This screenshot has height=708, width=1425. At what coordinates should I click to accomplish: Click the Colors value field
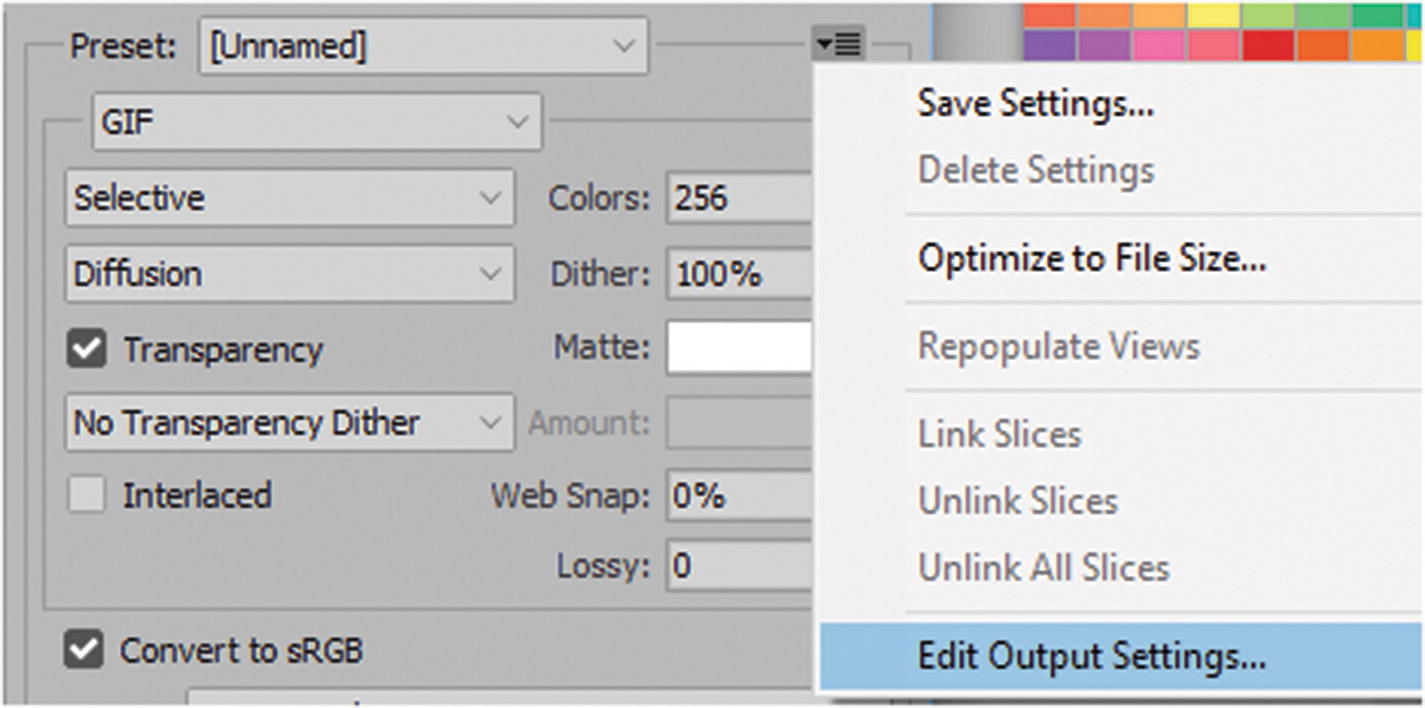(740, 198)
